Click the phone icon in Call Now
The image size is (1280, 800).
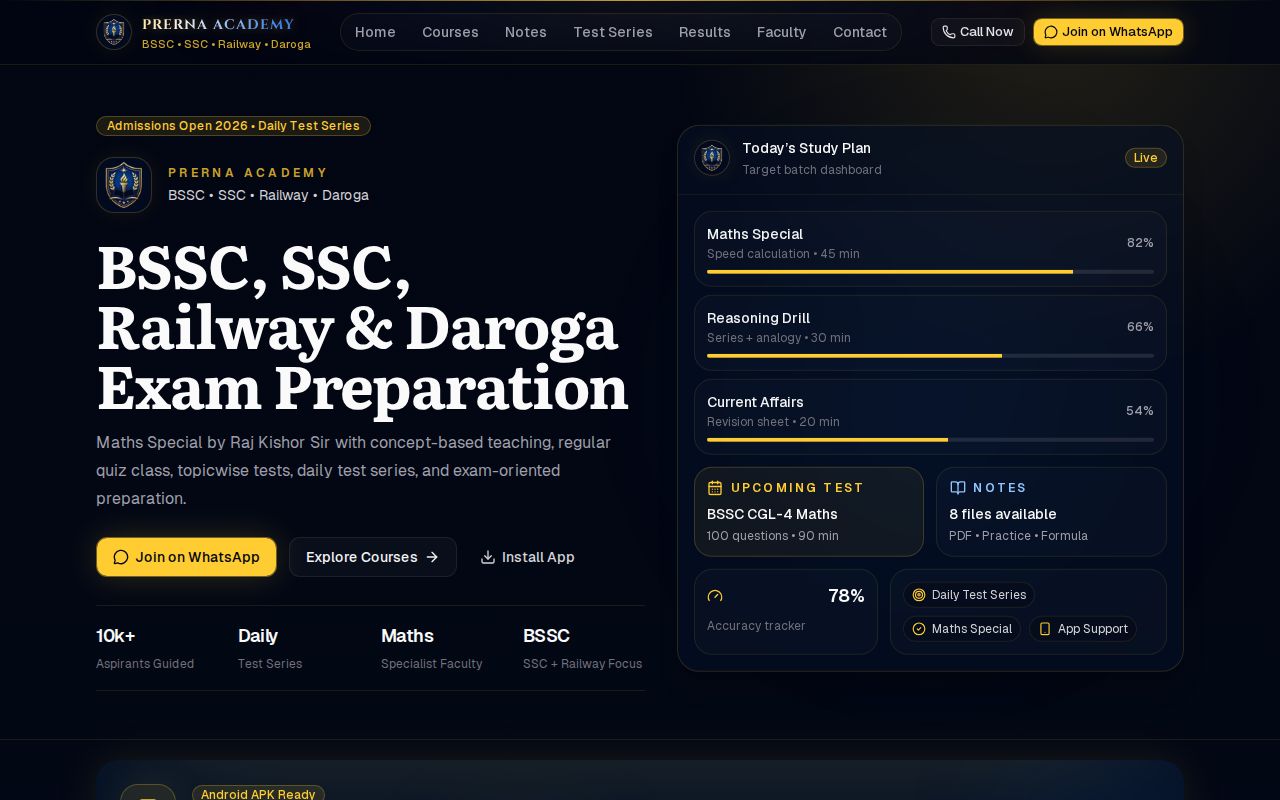[x=949, y=32]
